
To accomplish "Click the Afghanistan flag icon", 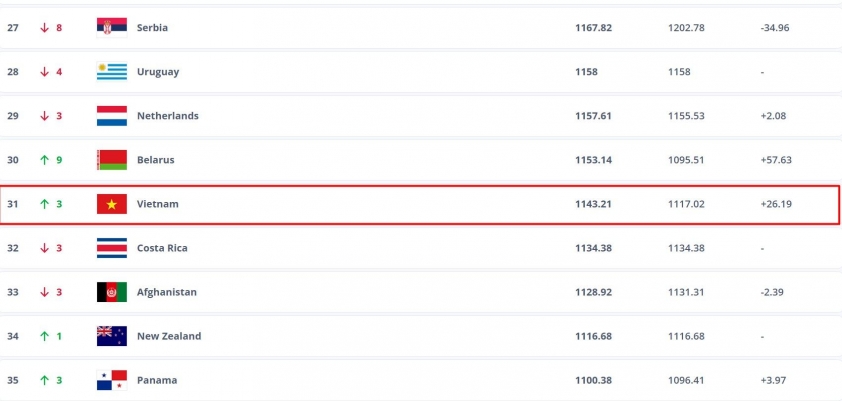I will (x=112, y=292).
